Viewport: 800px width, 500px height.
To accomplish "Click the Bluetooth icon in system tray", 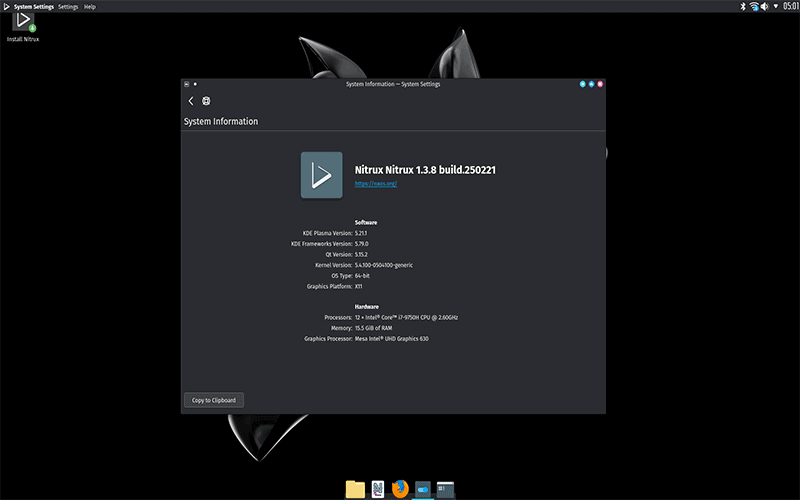I will (x=741, y=6).
